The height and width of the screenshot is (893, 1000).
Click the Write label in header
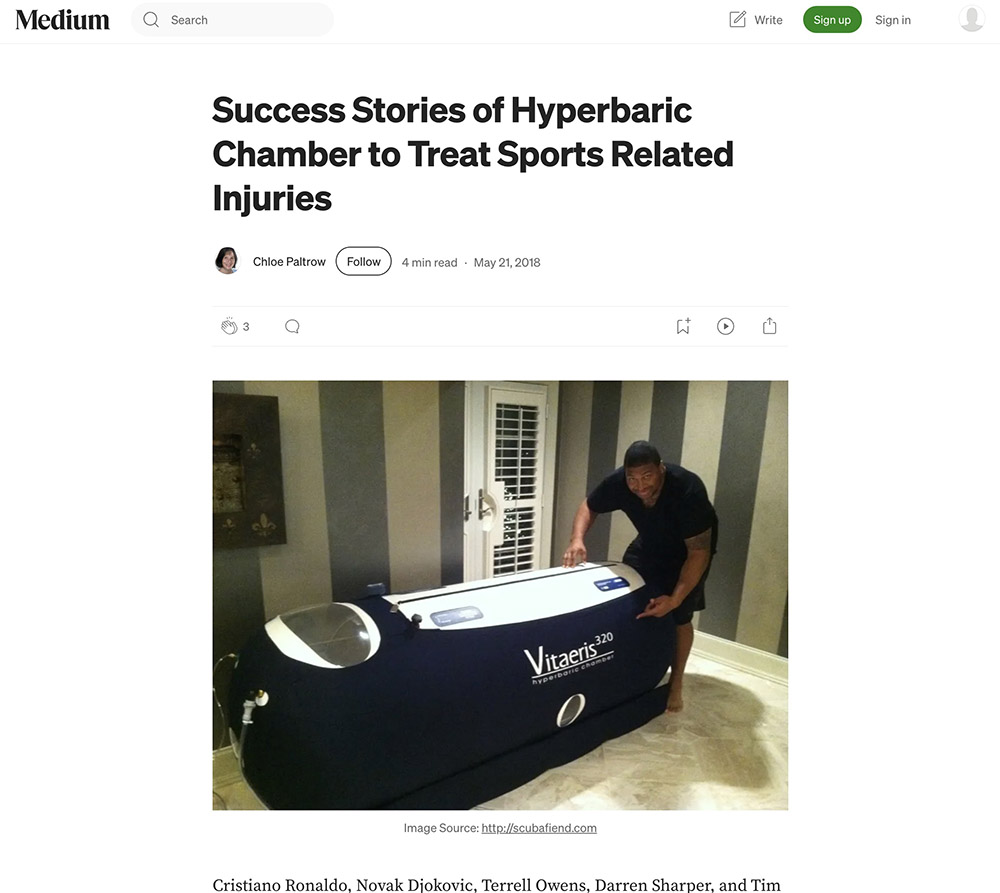[768, 20]
